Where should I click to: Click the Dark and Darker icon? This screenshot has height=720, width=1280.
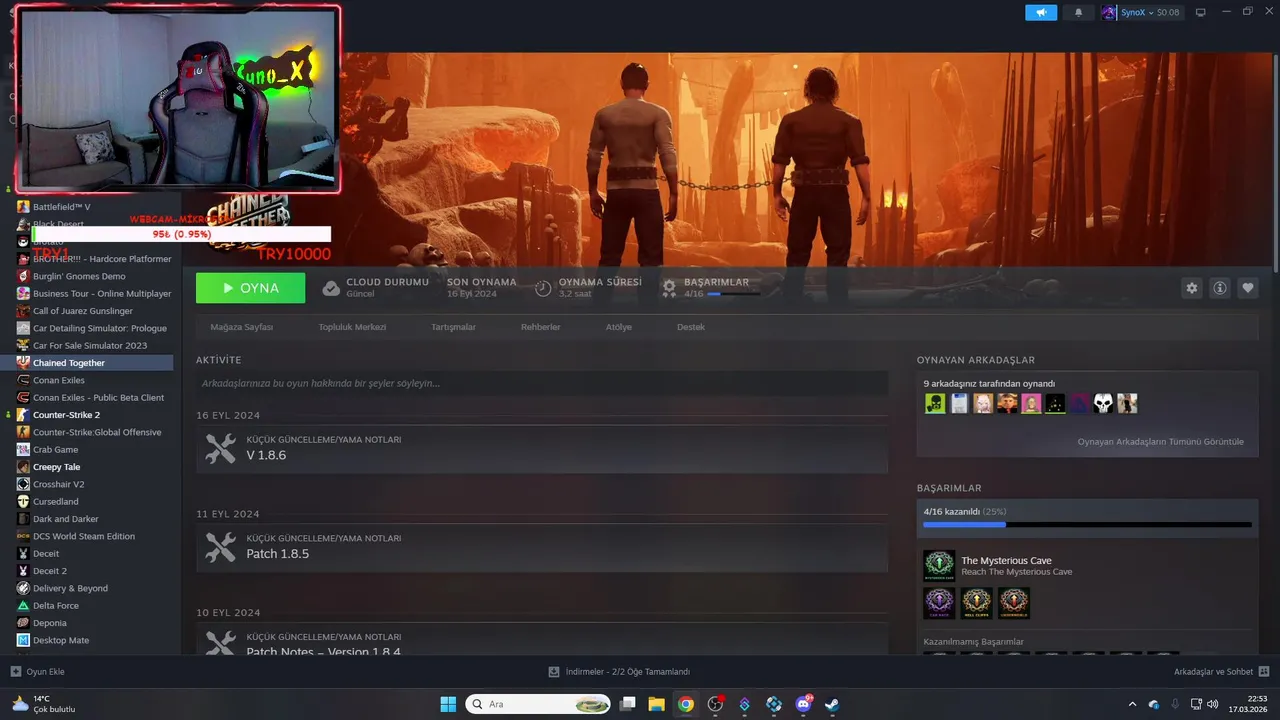[23, 519]
